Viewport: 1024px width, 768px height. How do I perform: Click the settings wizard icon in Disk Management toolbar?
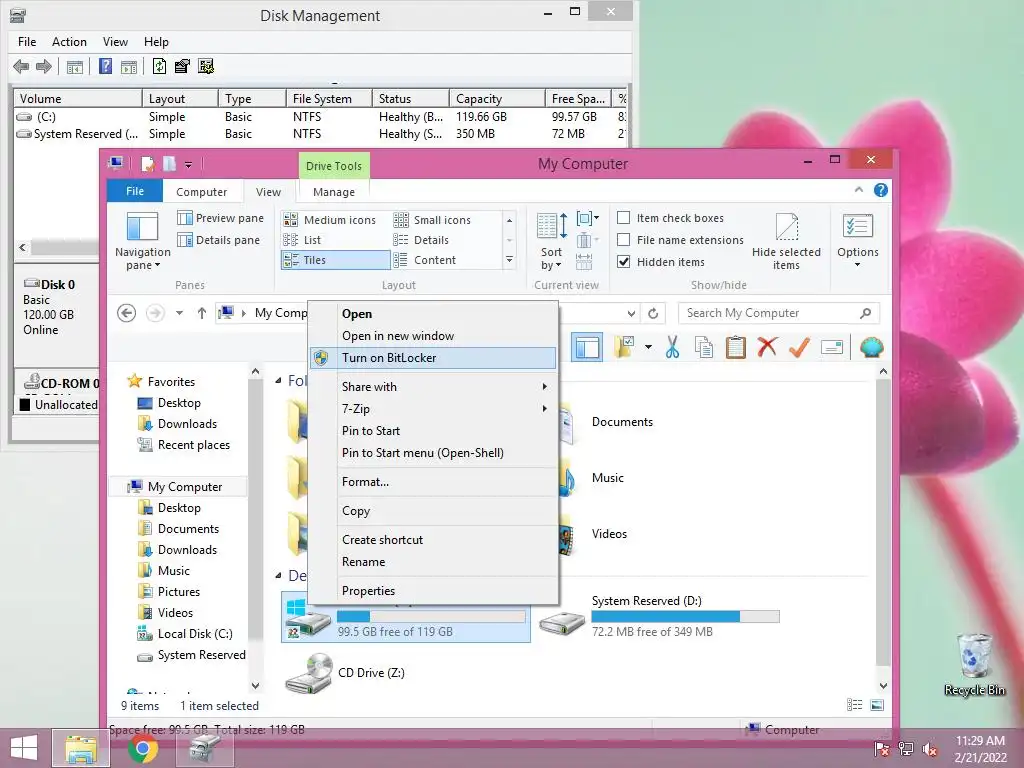(206, 66)
